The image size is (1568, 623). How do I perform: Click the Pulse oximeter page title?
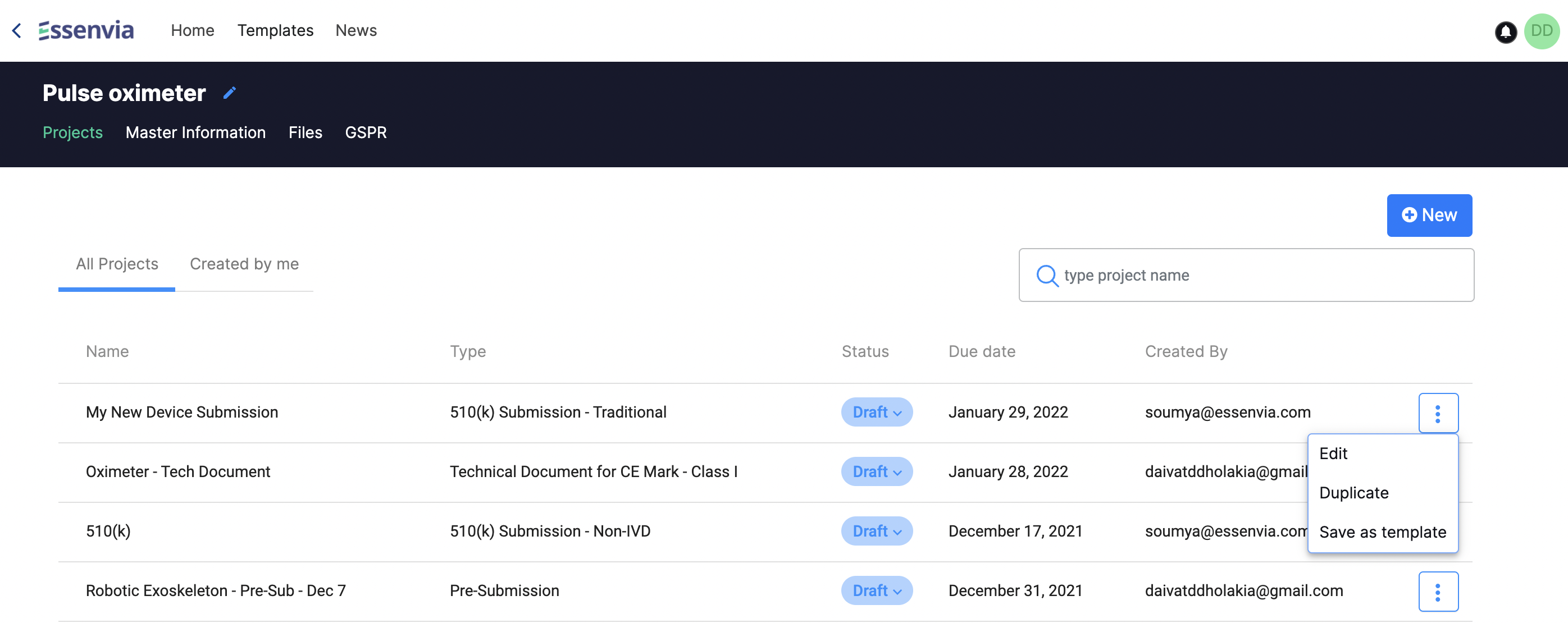tap(124, 93)
